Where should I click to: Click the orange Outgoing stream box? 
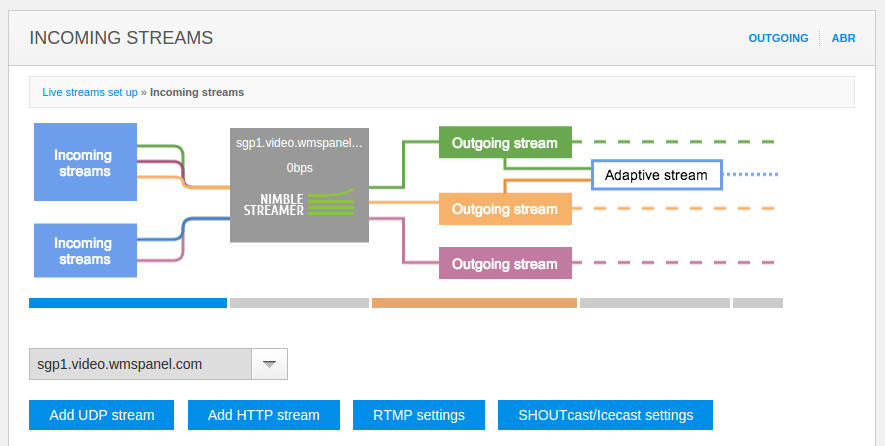click(x=505, y=209)
